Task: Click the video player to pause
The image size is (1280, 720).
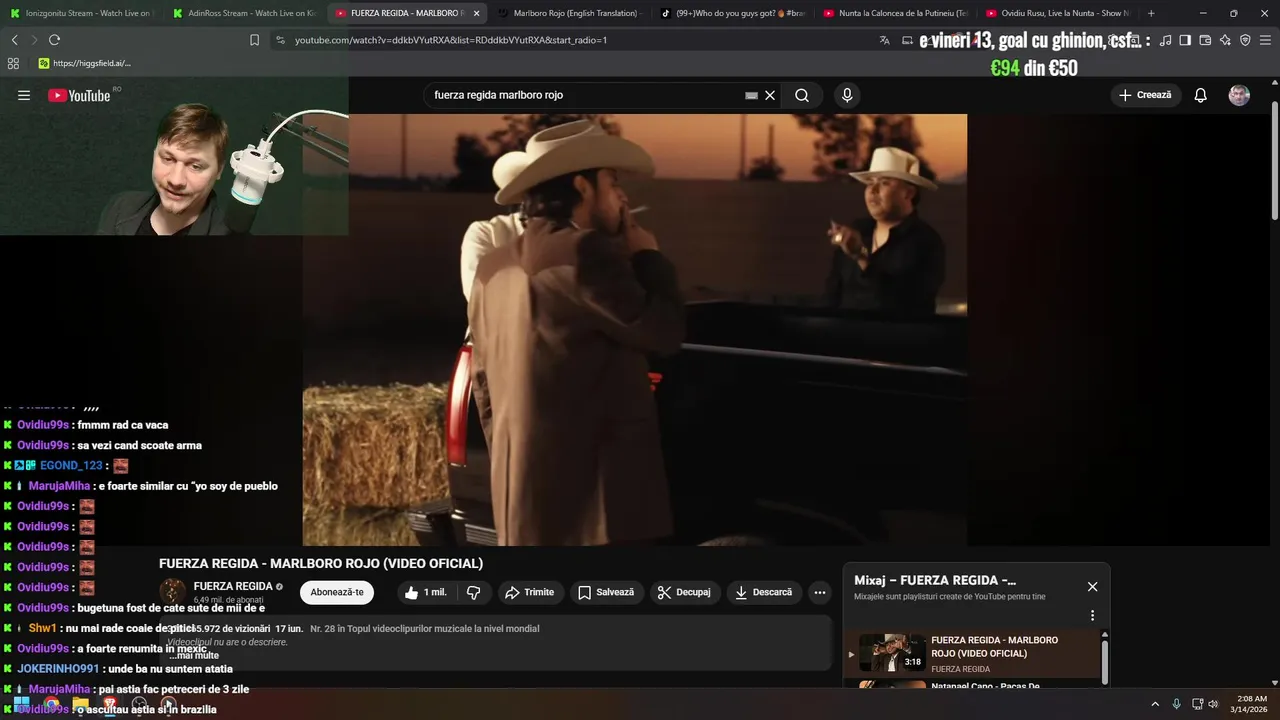Action: point(635,330)
